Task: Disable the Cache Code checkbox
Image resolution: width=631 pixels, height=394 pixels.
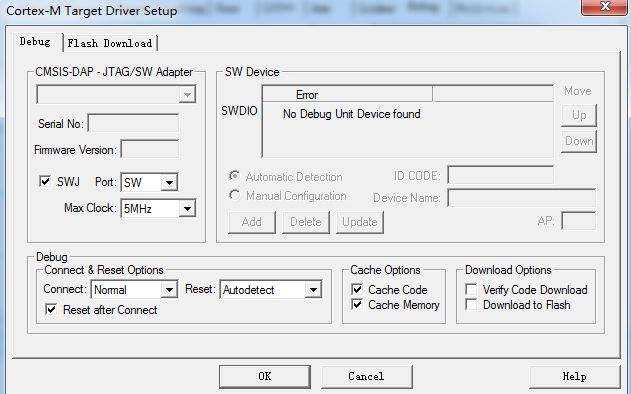Action: pyautogui.click(x=357, y=289)
